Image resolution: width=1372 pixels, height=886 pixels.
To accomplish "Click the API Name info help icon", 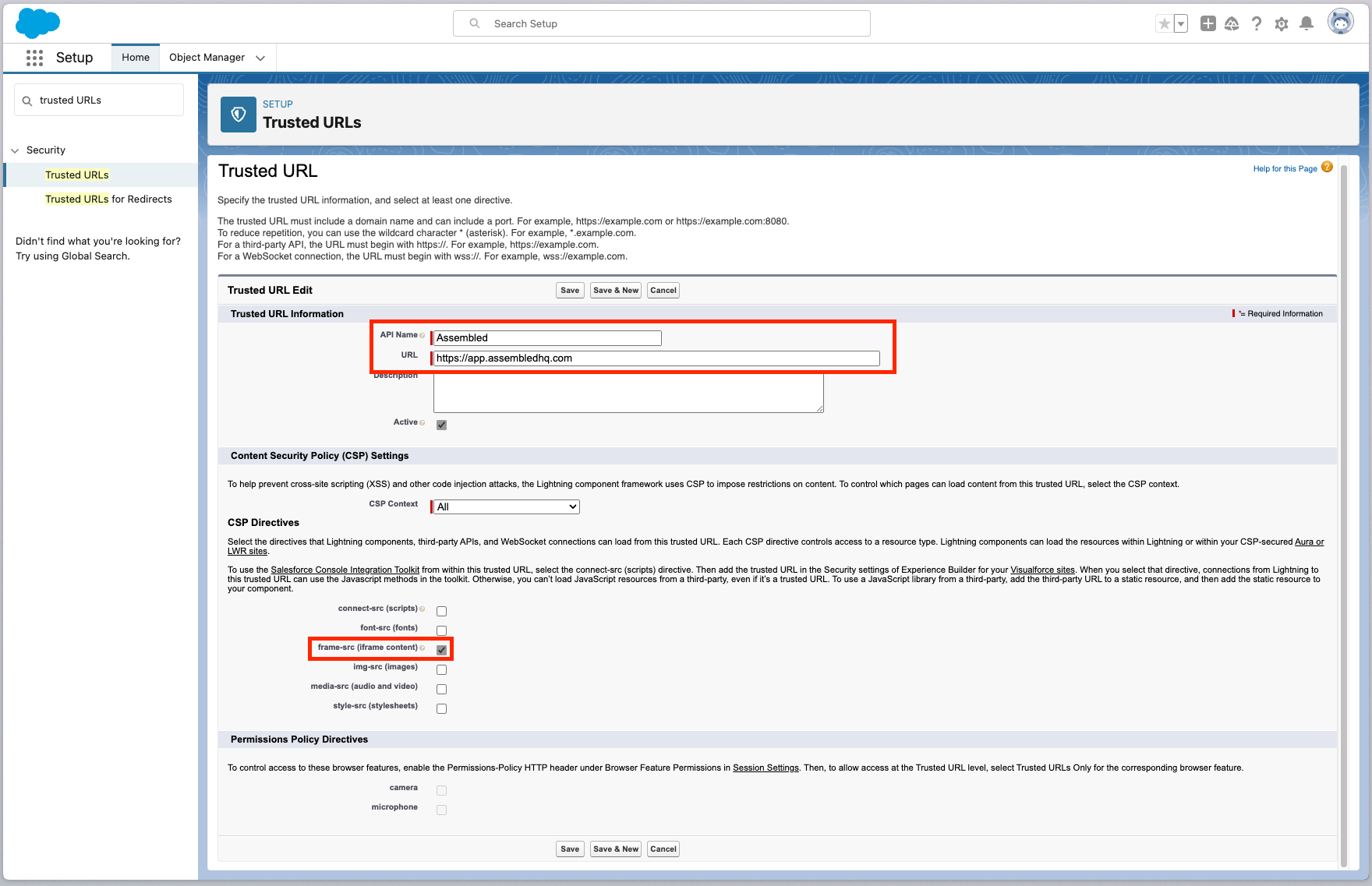I will [423, 335].
